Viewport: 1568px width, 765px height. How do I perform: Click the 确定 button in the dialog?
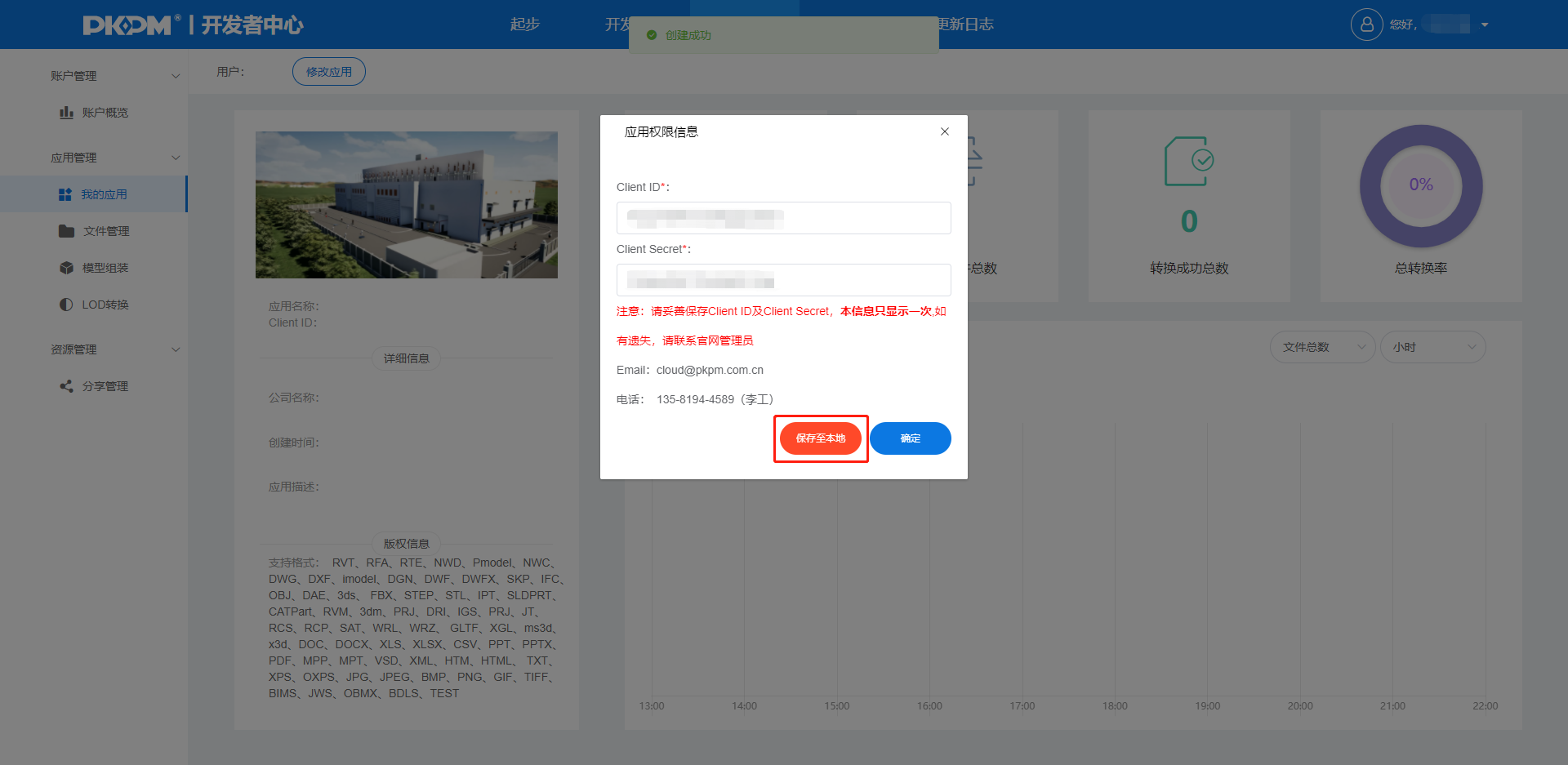pos(910,438)
